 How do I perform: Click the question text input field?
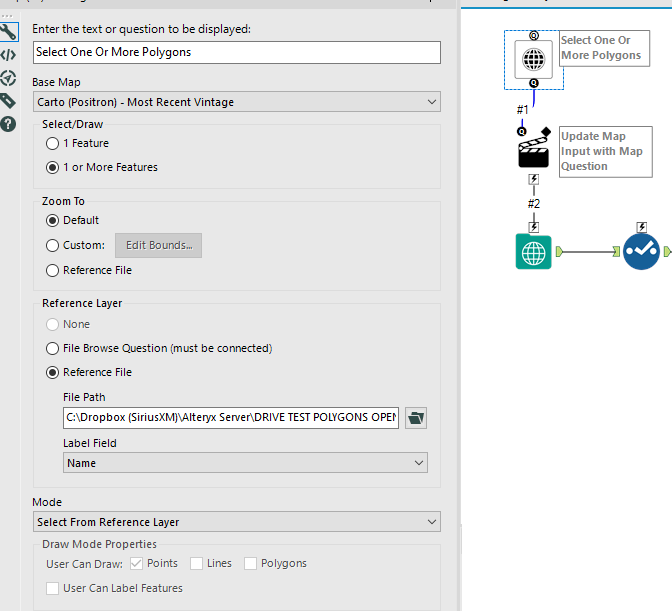point(237,52)
